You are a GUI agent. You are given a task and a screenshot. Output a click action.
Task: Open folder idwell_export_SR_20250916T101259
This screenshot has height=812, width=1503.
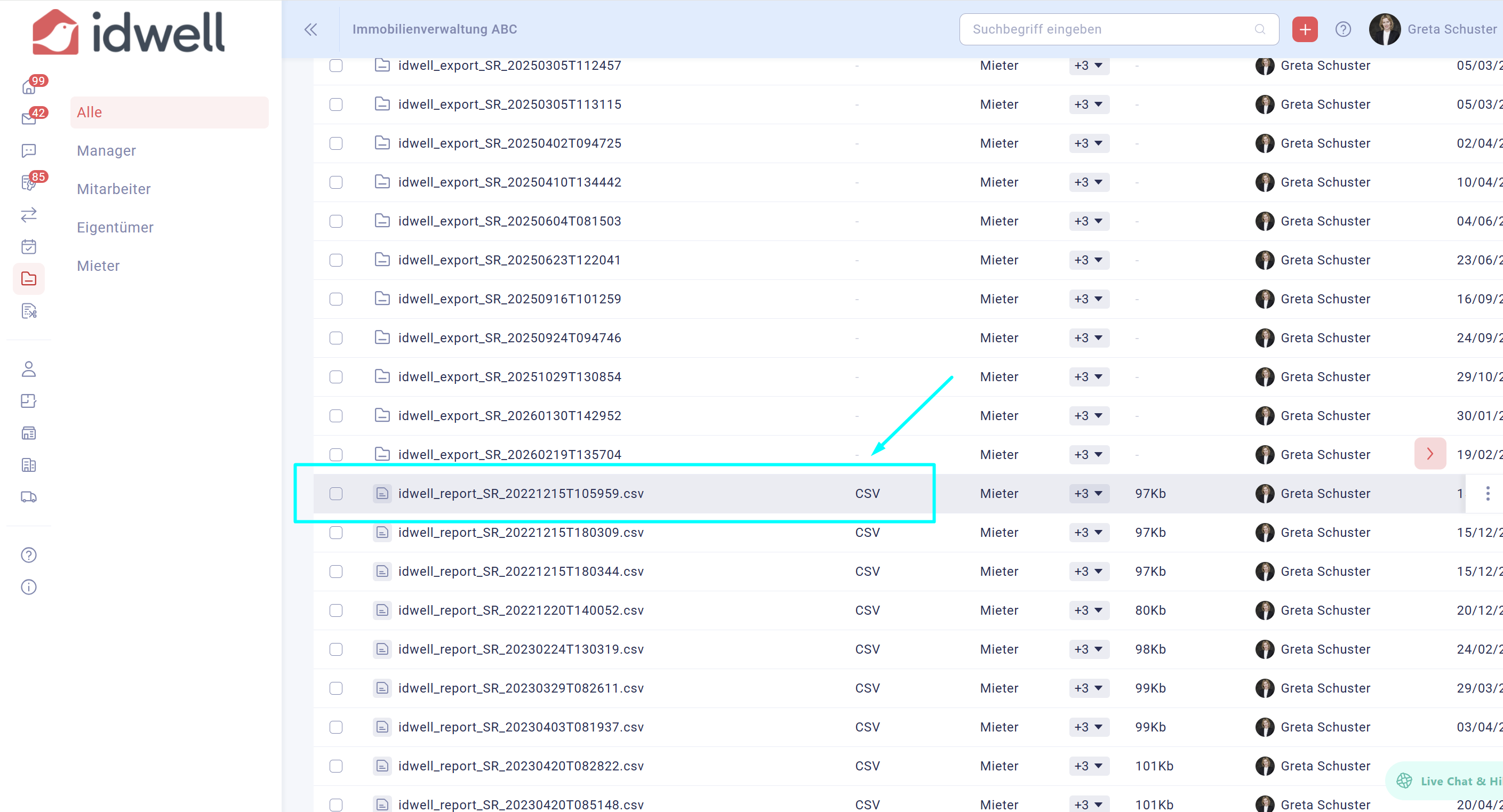click(509, 299)
